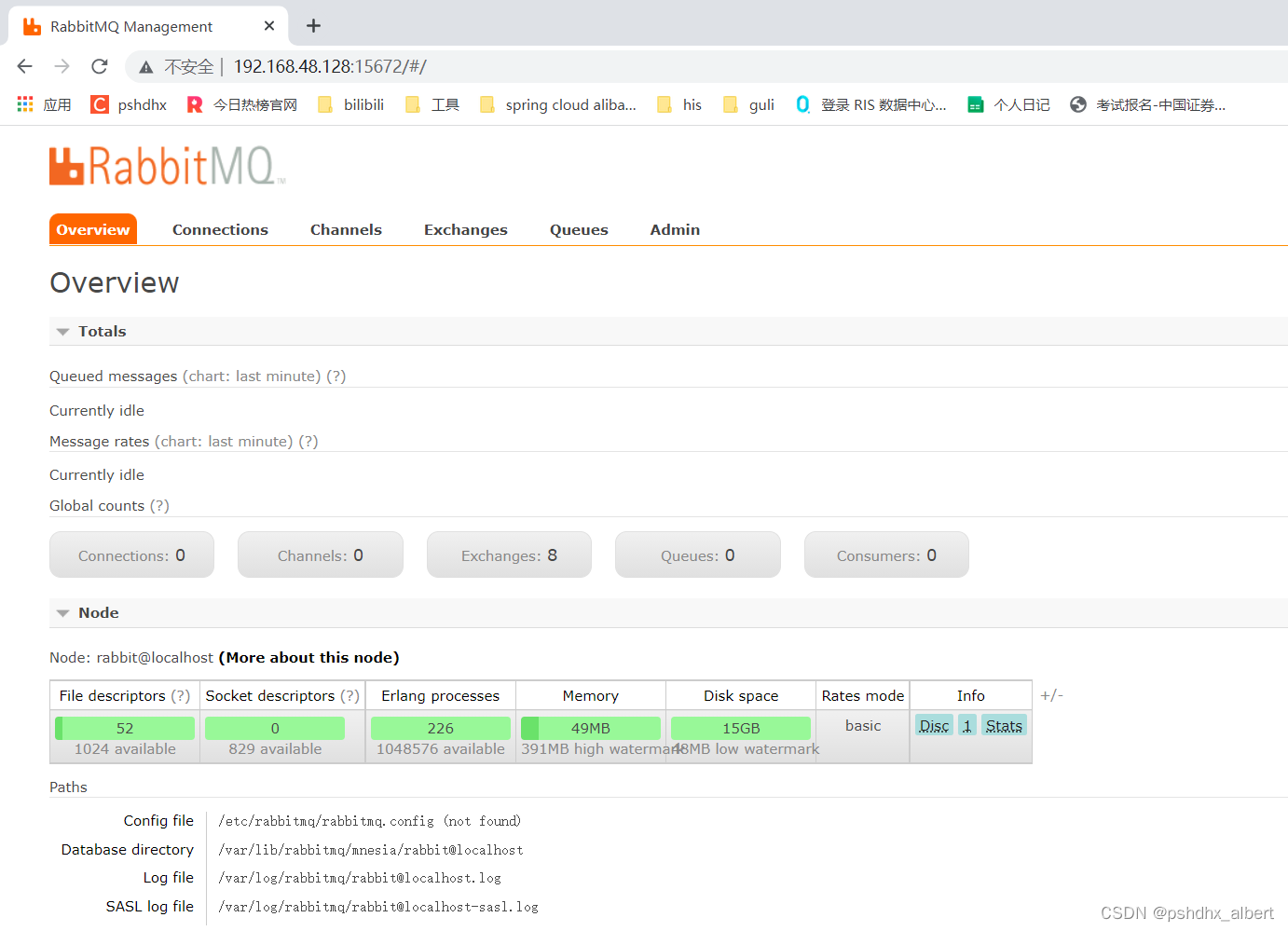The image size is (1288, 931).
Task: Reload the page with refresh icon
Action: pos(100,66)
